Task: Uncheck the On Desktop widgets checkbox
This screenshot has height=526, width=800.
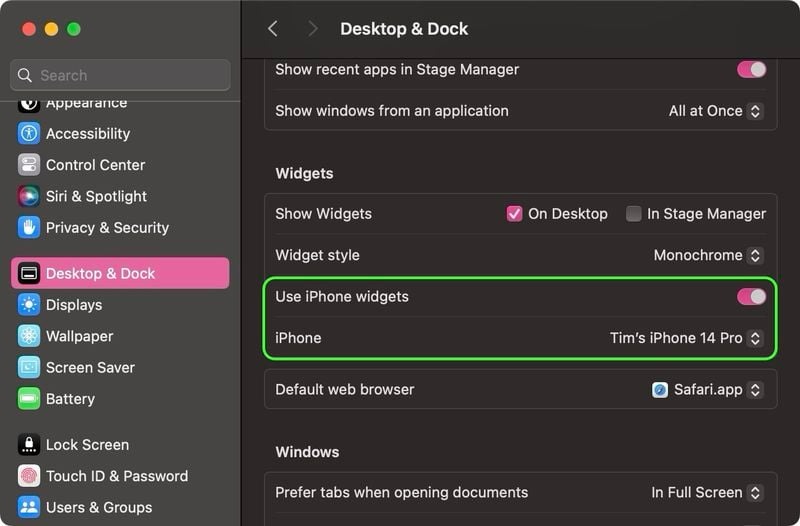Action: point(514,214)
